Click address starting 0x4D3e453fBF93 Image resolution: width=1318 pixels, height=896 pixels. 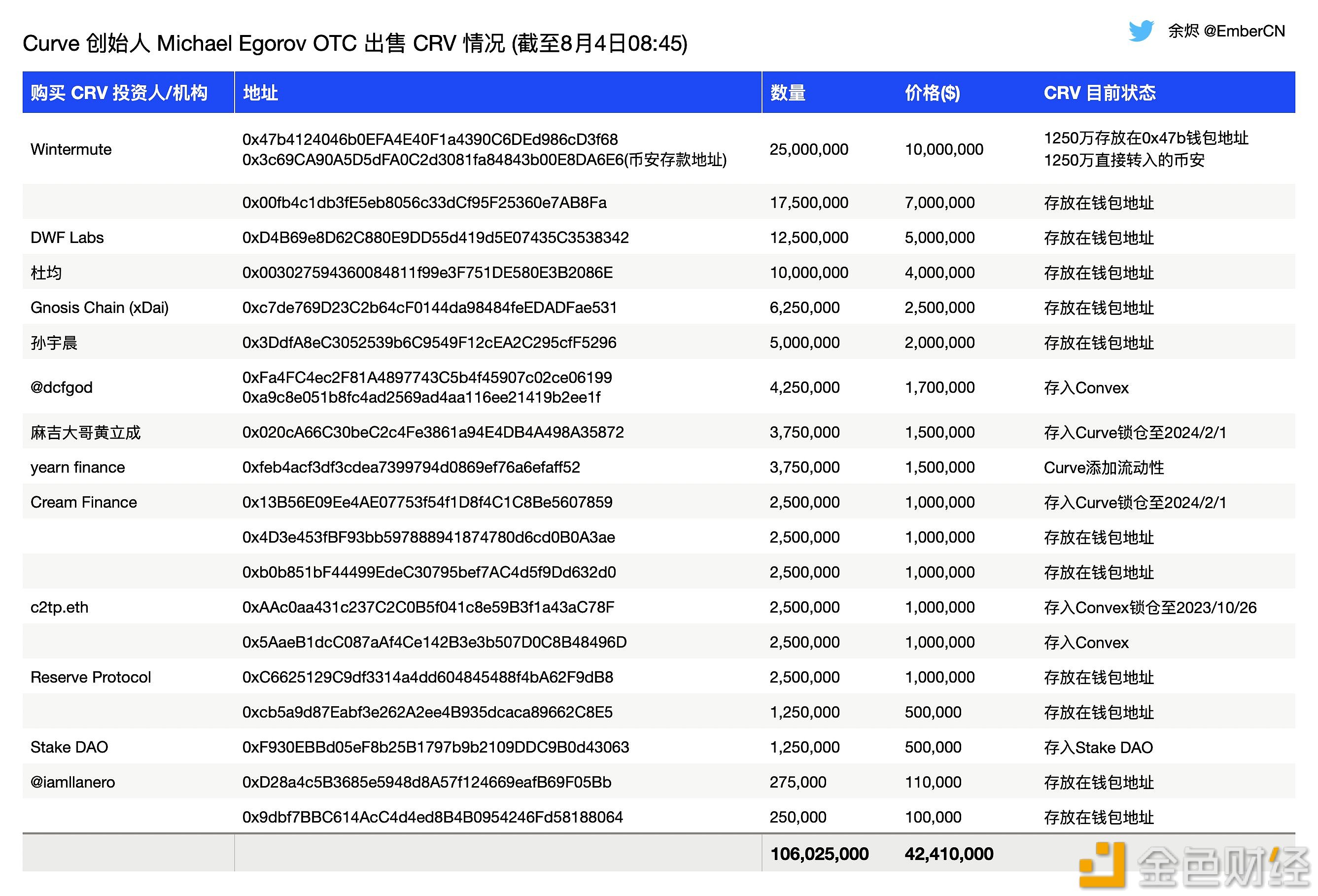click(429, 538)
